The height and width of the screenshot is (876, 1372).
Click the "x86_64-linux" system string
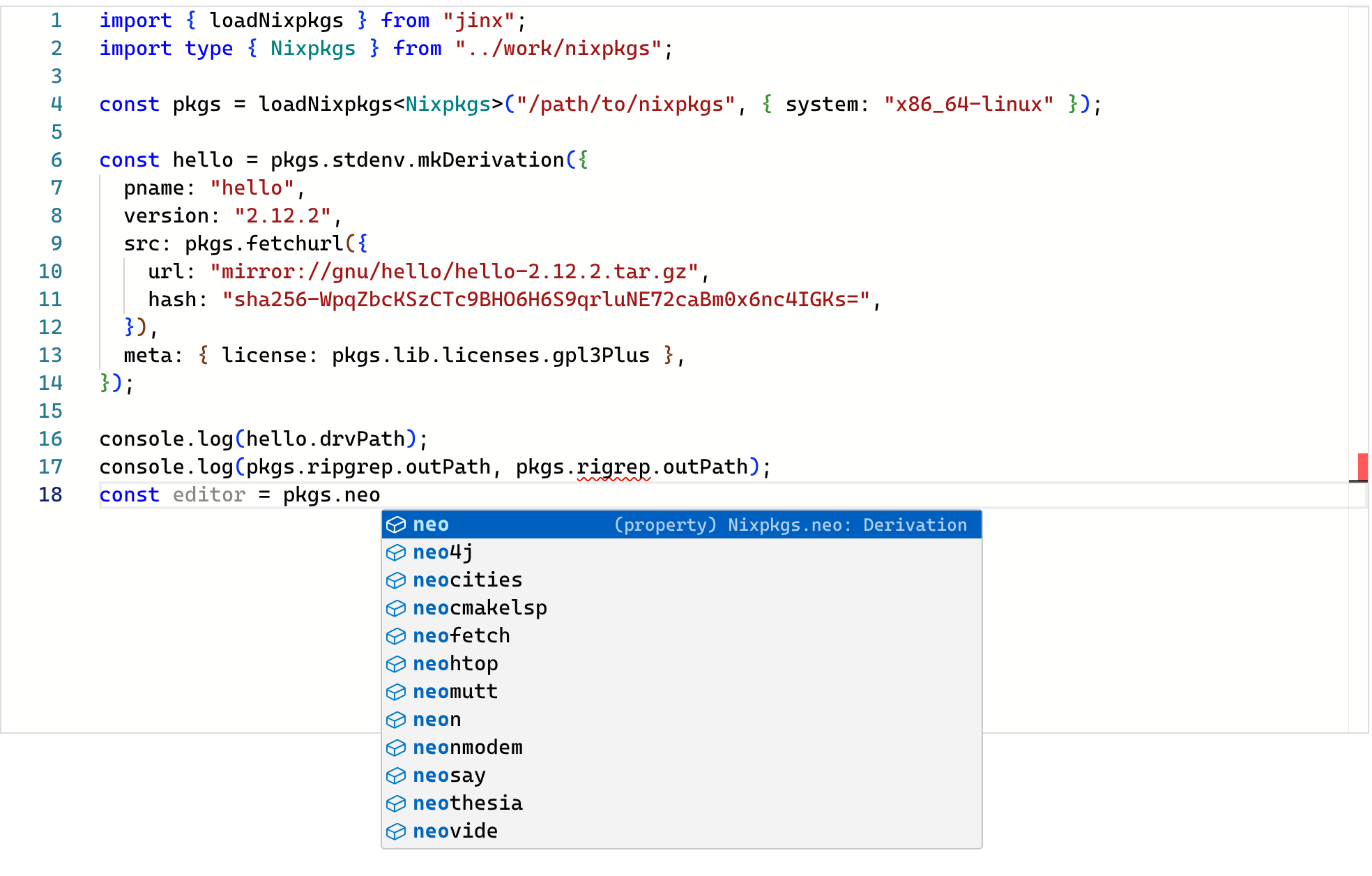969,104
